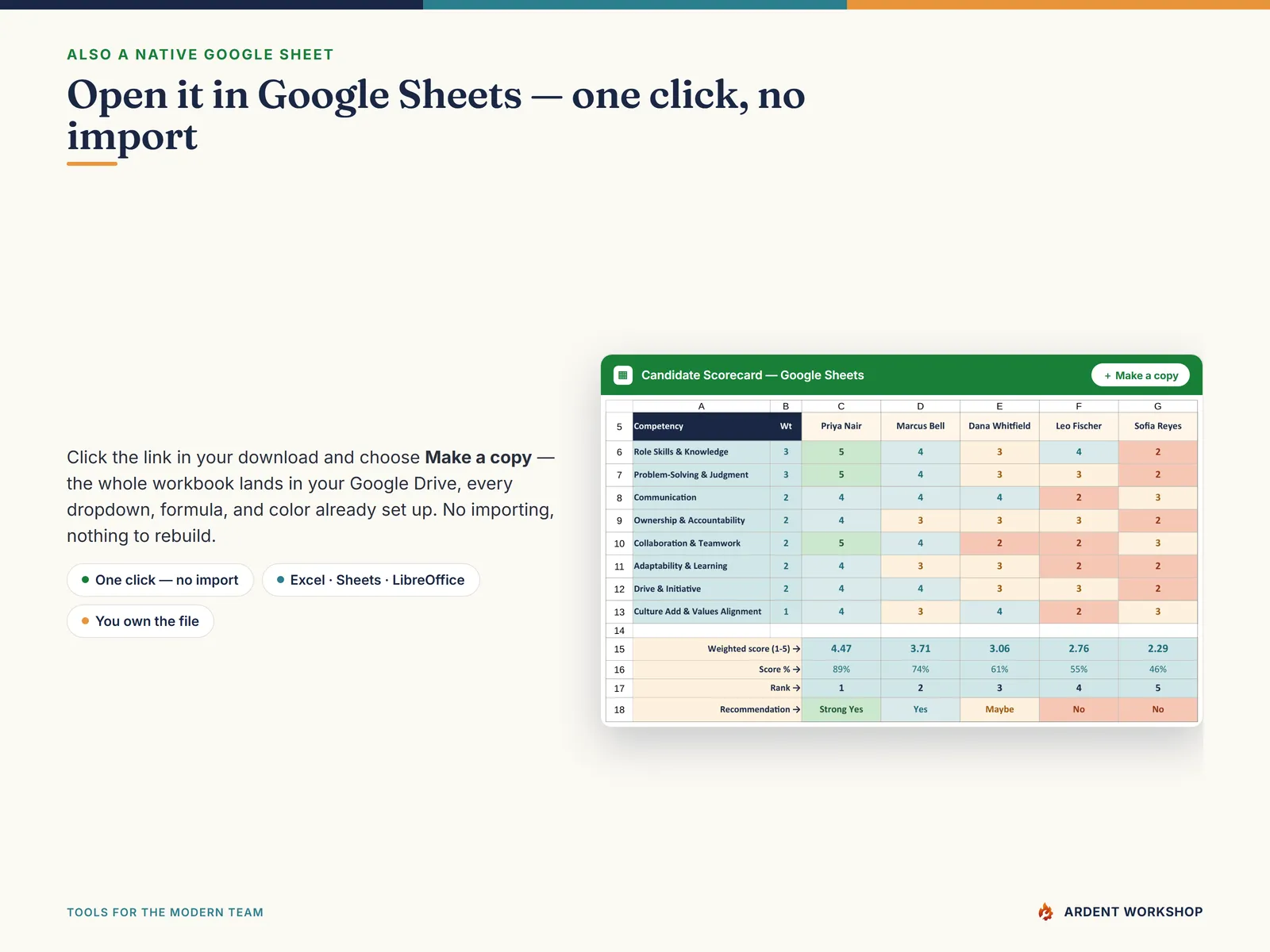Viewport: 1270px width, 952px height.
Task: Click the Drive & Initiative cell
Action: click(x=701, y=589)
